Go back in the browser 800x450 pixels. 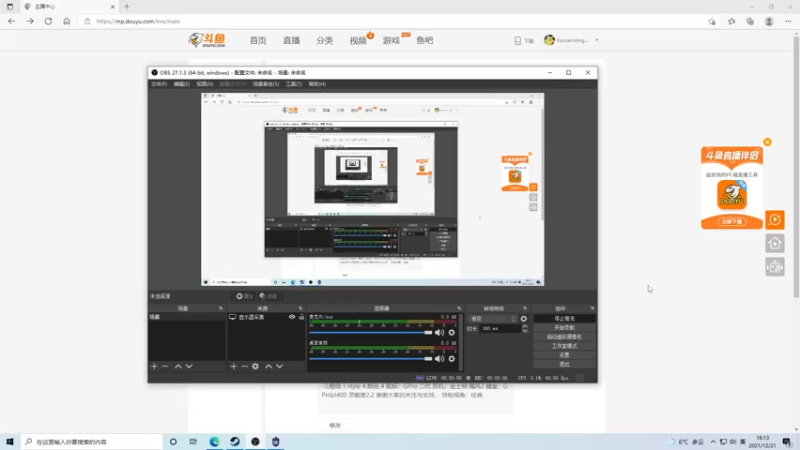(x=11, y=21)
